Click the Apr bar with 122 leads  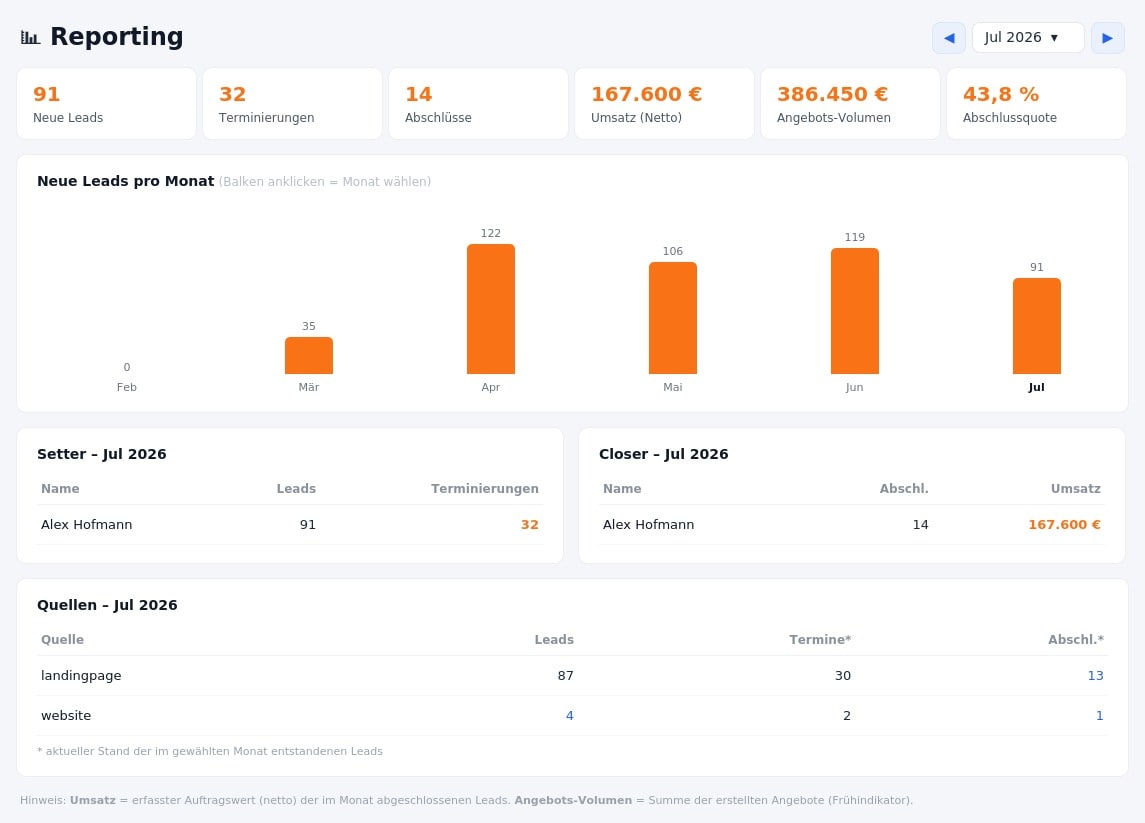click(491, 309)
